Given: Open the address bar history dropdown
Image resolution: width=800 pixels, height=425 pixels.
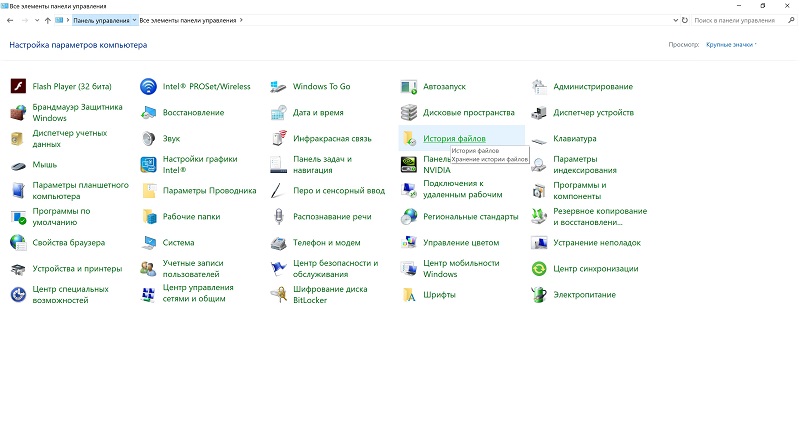Looking at the screenshot, I should point(676,20).
